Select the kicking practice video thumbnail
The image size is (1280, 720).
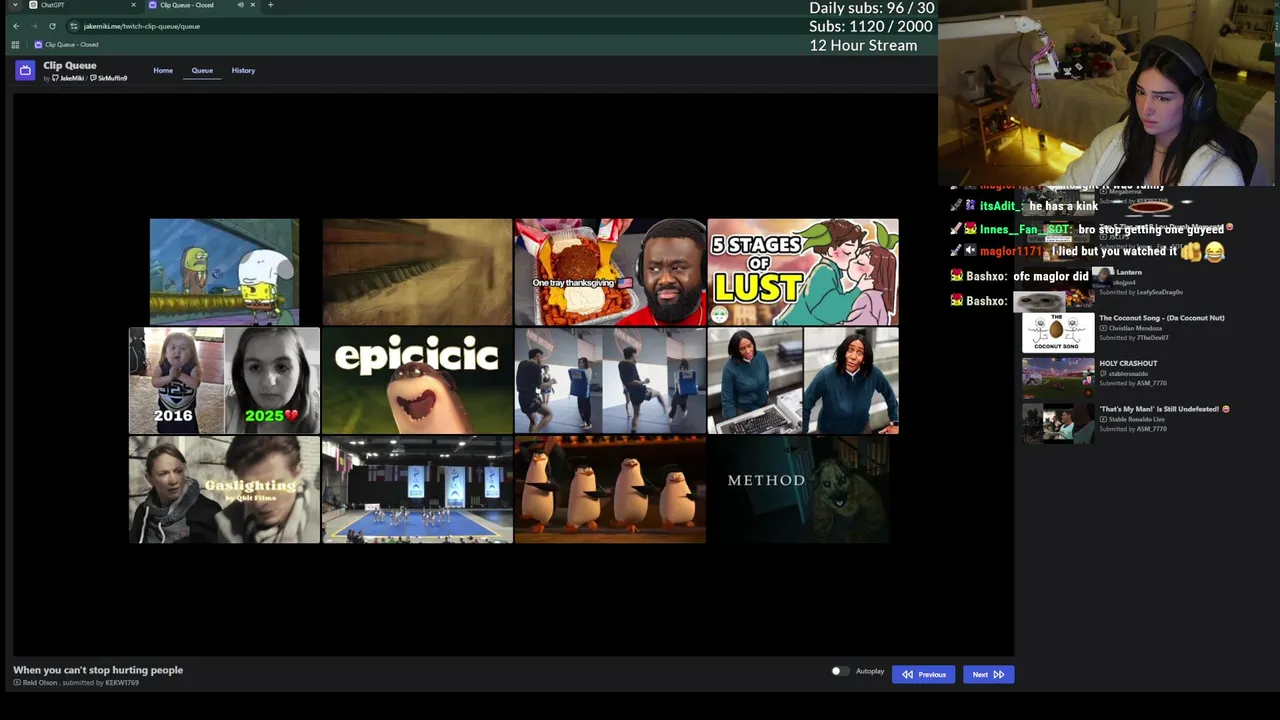[610, 381]
